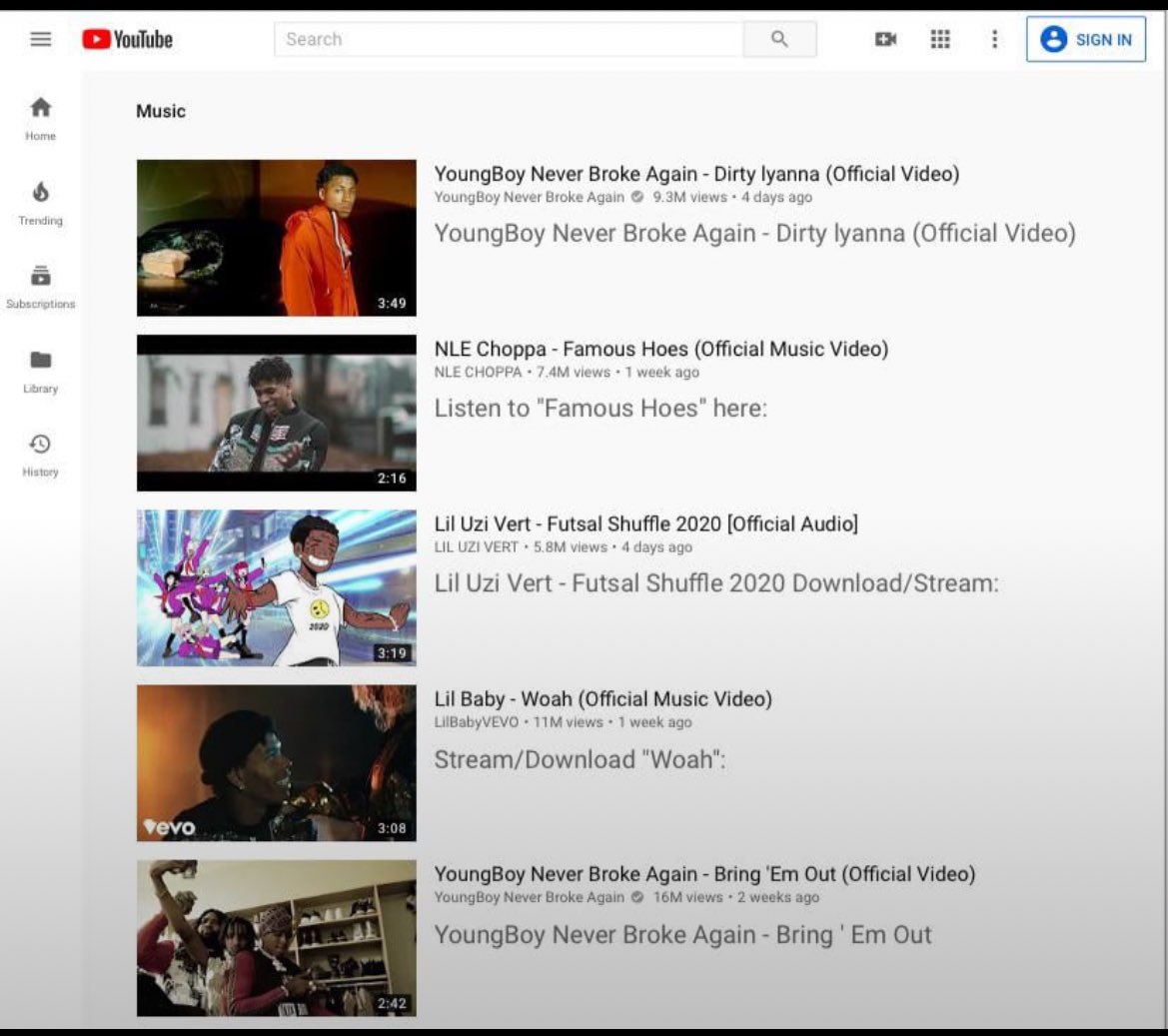Open the YouTube apps grid icon

[940, 39]
